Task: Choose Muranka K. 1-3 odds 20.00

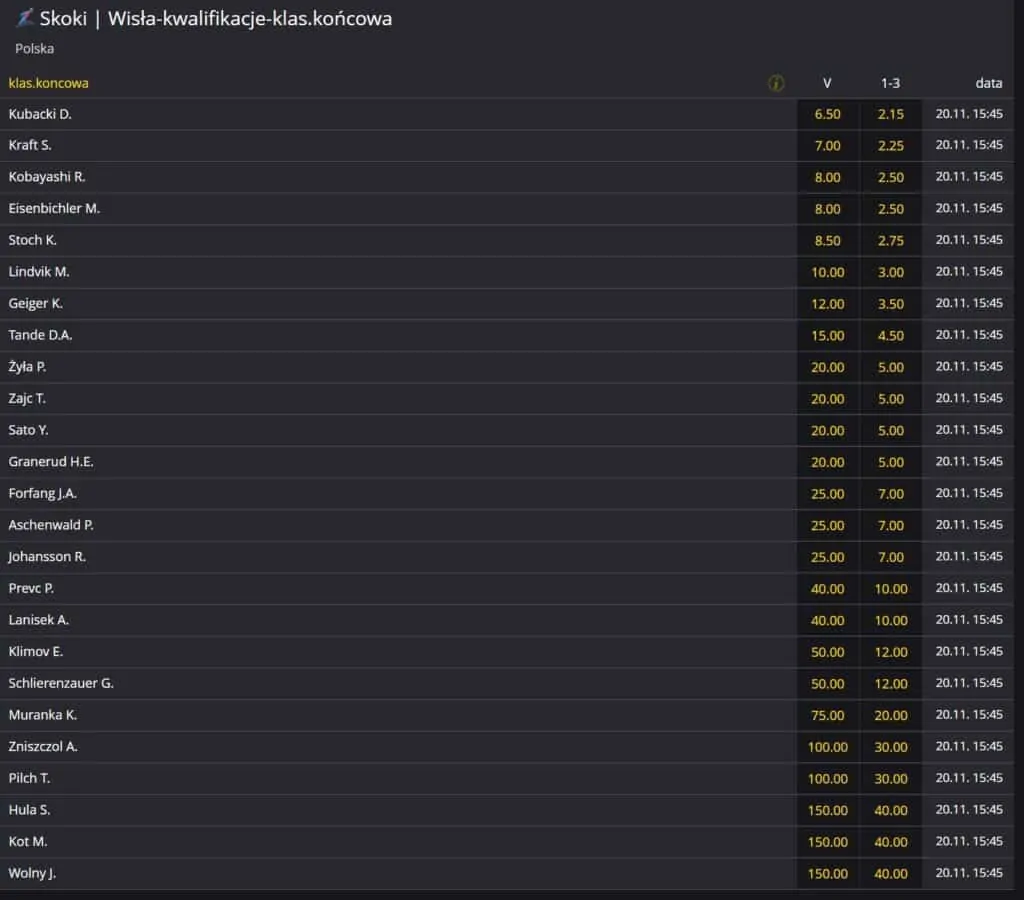Action: click(x=891, y=715)
